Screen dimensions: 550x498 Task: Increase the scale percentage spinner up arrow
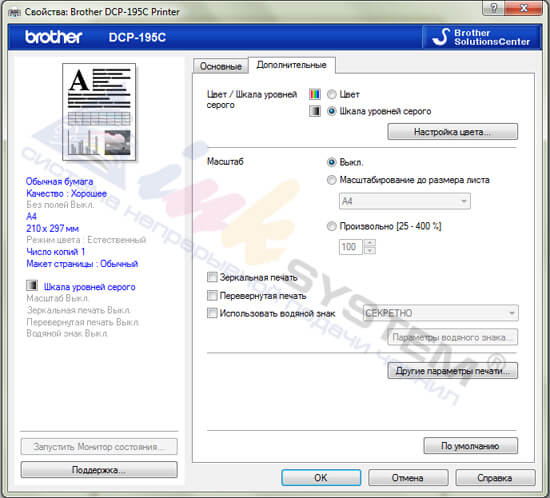[370, 243]
